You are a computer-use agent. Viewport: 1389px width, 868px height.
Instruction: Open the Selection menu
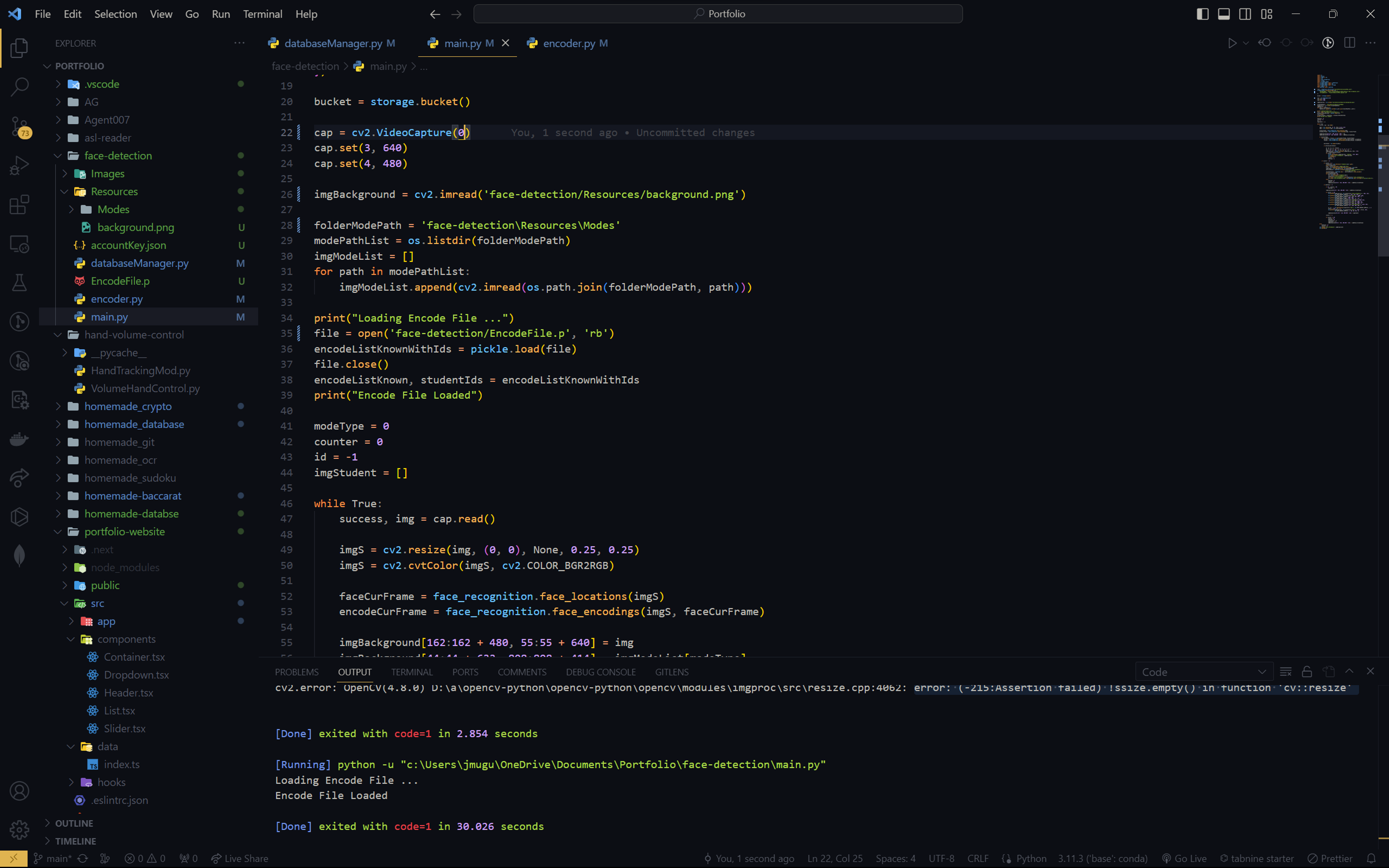(115, 14)
